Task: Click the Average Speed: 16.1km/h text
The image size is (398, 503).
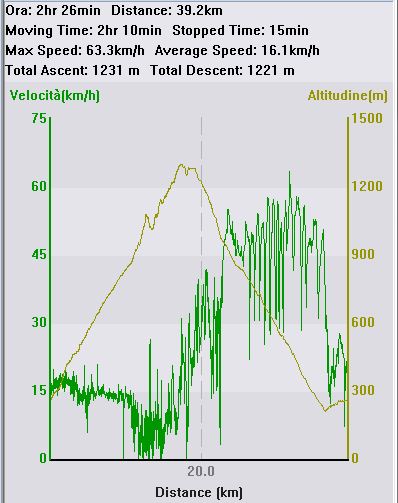Action: coord(237,51)
